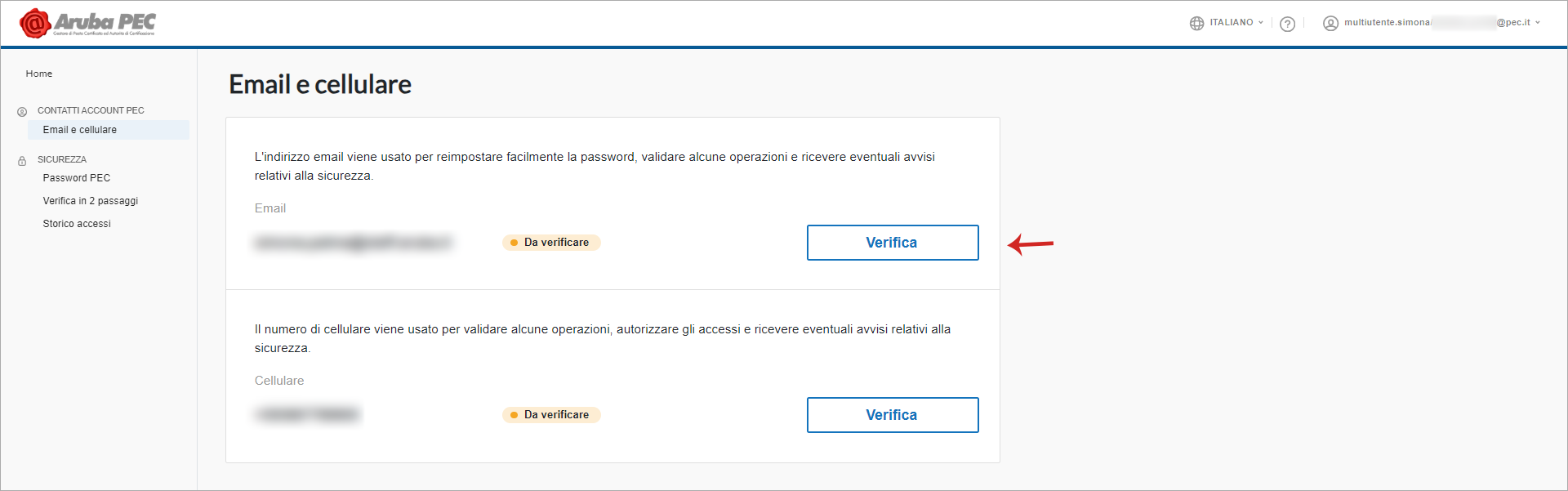This screenshot has width=1568, height=491.
Task: Open Verifica in 2 passaggi
Action: click(91, 201)
